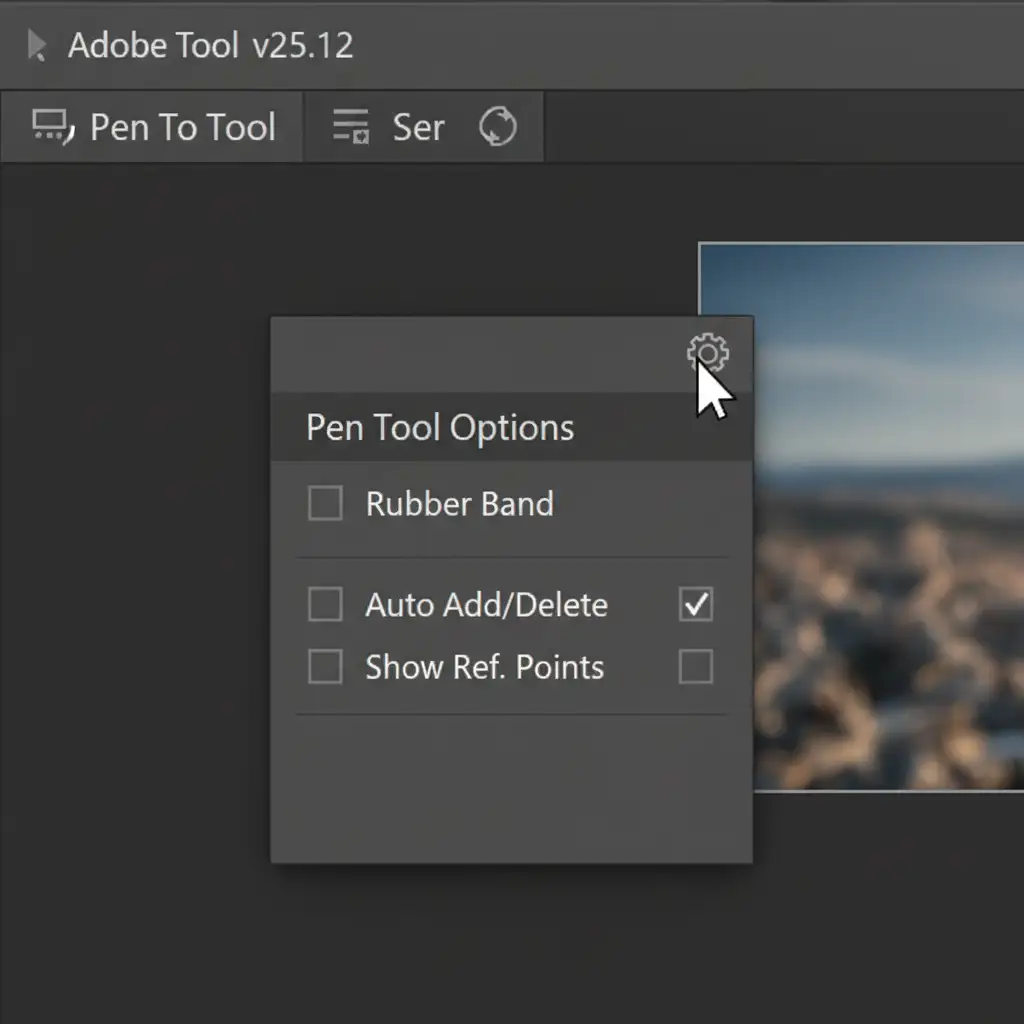Screen dimensions: 1024x1024
Task: Enable the Rubber Band checkbox
Action: pyautogui.click(x=325, y=503)
